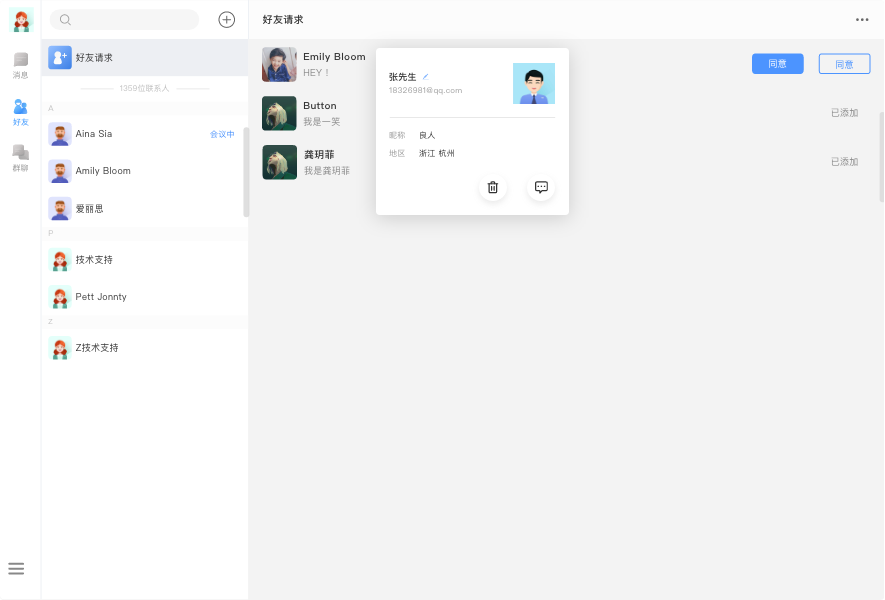Screen dimensions: 885x600
Task: Open 好友请求 friend requests entry
Action: [145, 58]
